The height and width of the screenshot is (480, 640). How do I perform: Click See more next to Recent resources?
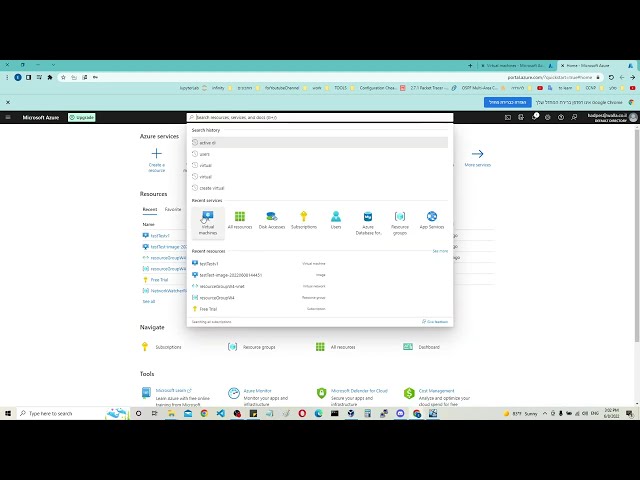(440, 251)
